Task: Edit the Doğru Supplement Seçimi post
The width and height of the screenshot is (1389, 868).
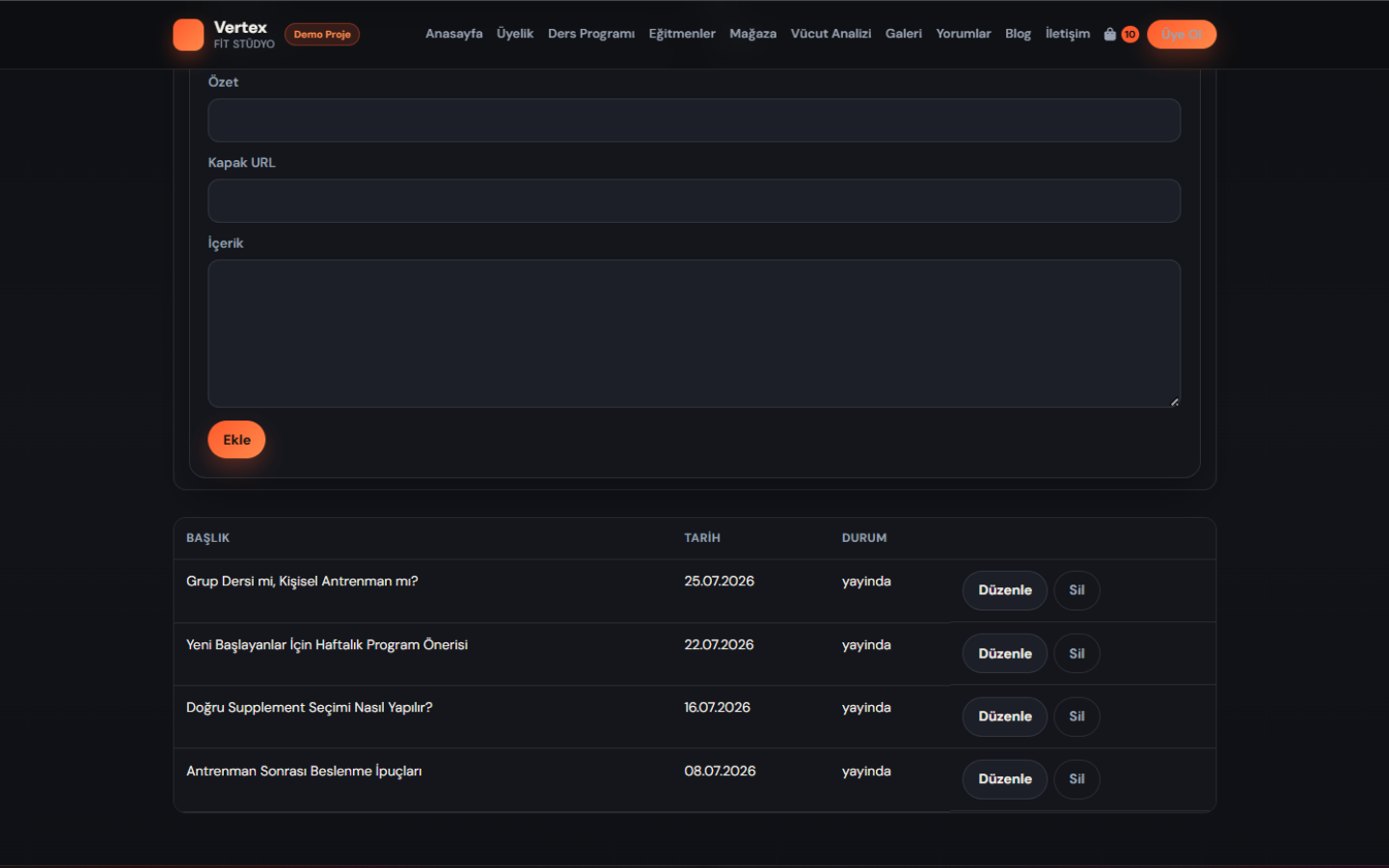Action: click(x=1004, y=717)
